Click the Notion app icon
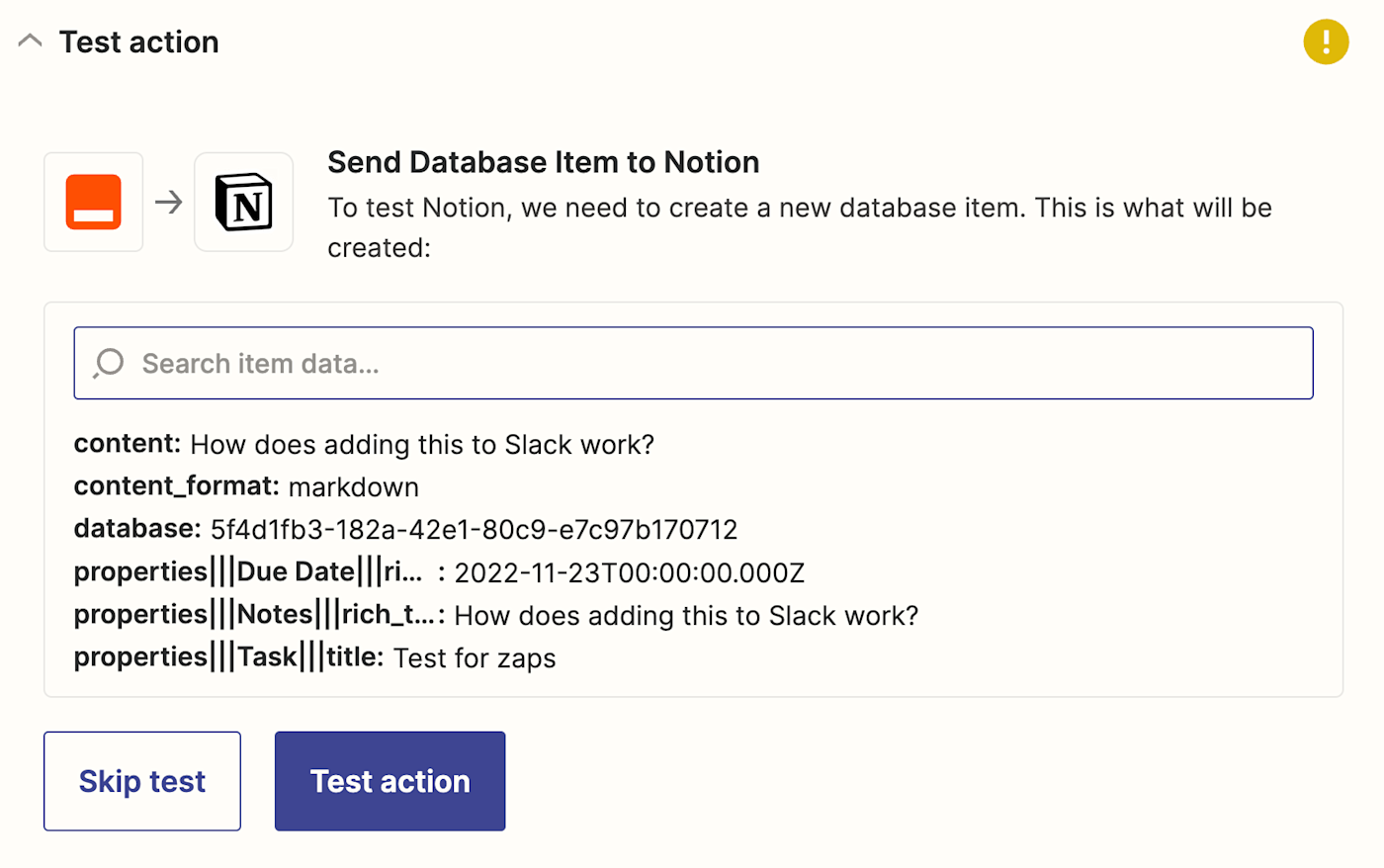Screen dimensions: 1384x868 click(243, 202)
